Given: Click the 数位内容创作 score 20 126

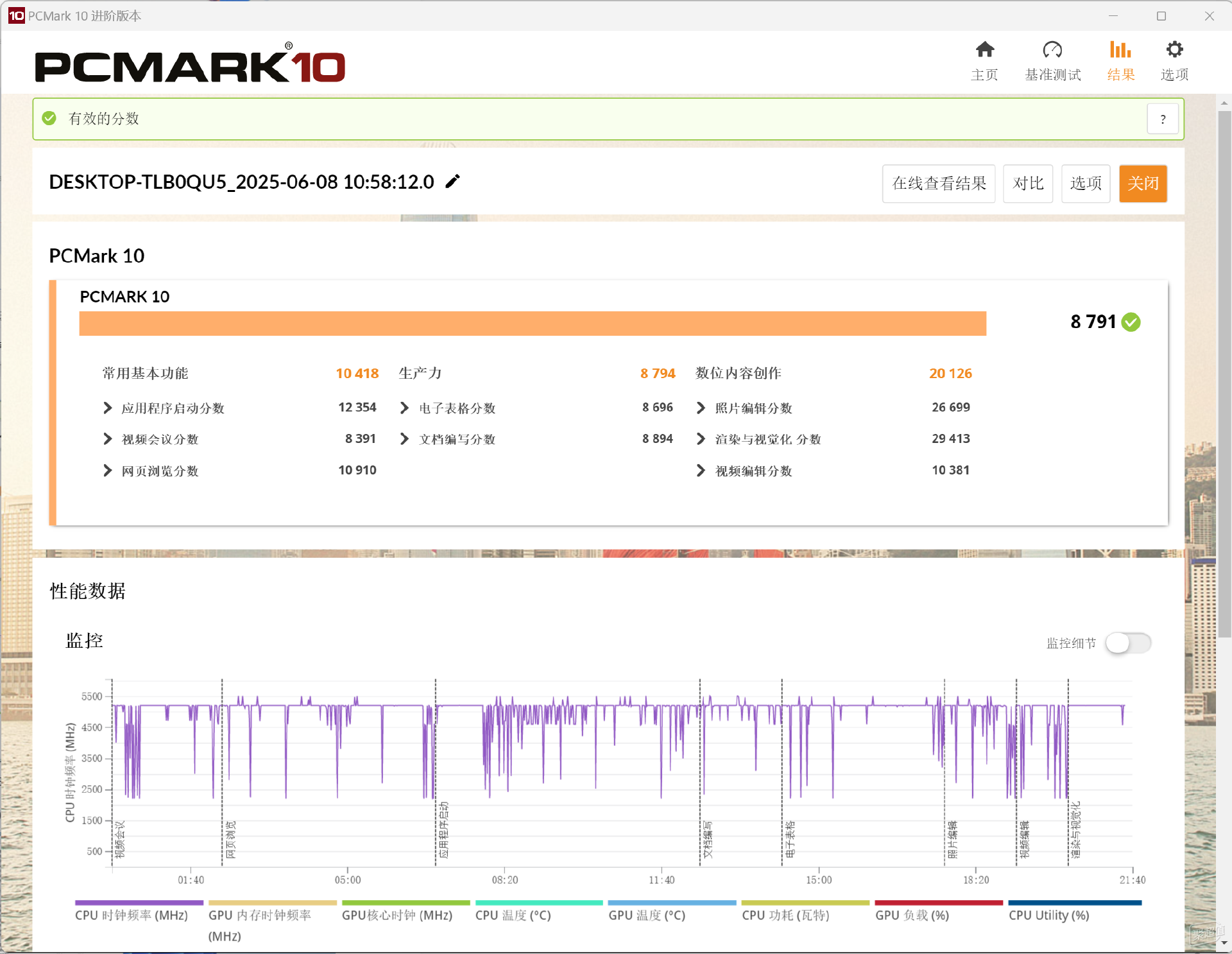Looking at the screenshot, I should pyautogui.click(x=950, y=374).
